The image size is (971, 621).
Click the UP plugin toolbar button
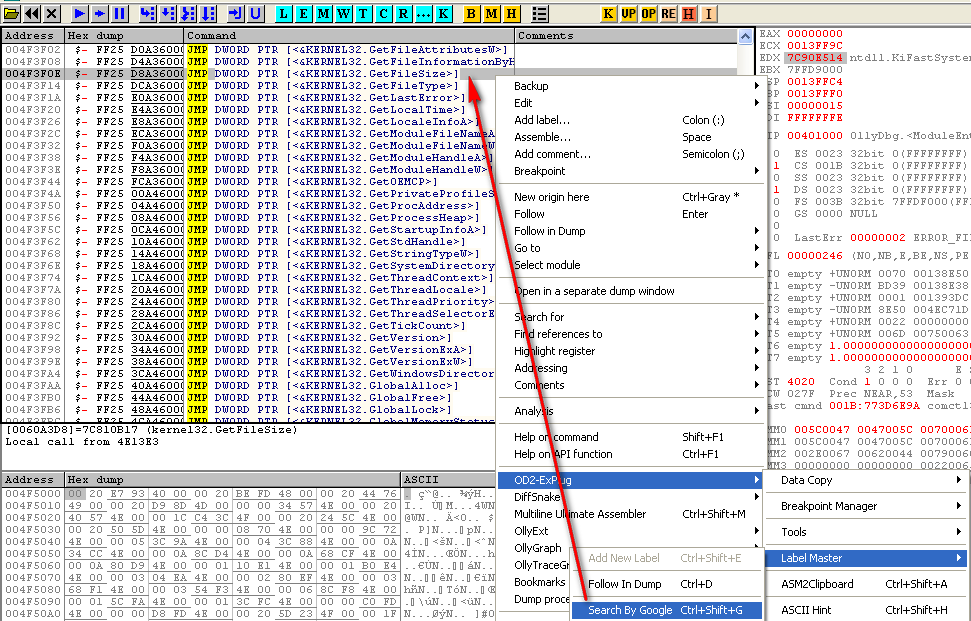pyautogui.click(x=629, y=13)
